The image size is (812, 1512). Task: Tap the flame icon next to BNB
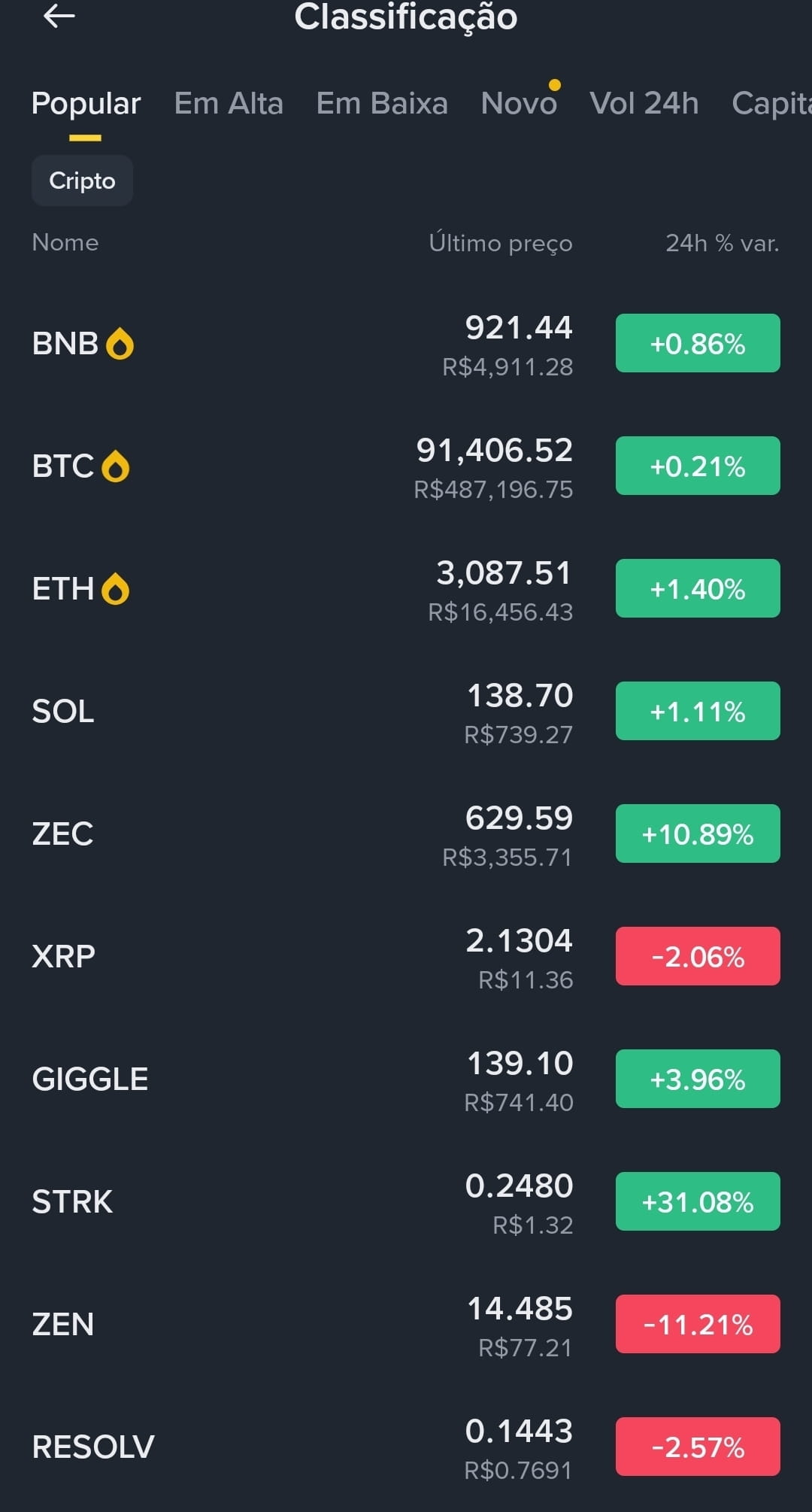pos(120,345)
